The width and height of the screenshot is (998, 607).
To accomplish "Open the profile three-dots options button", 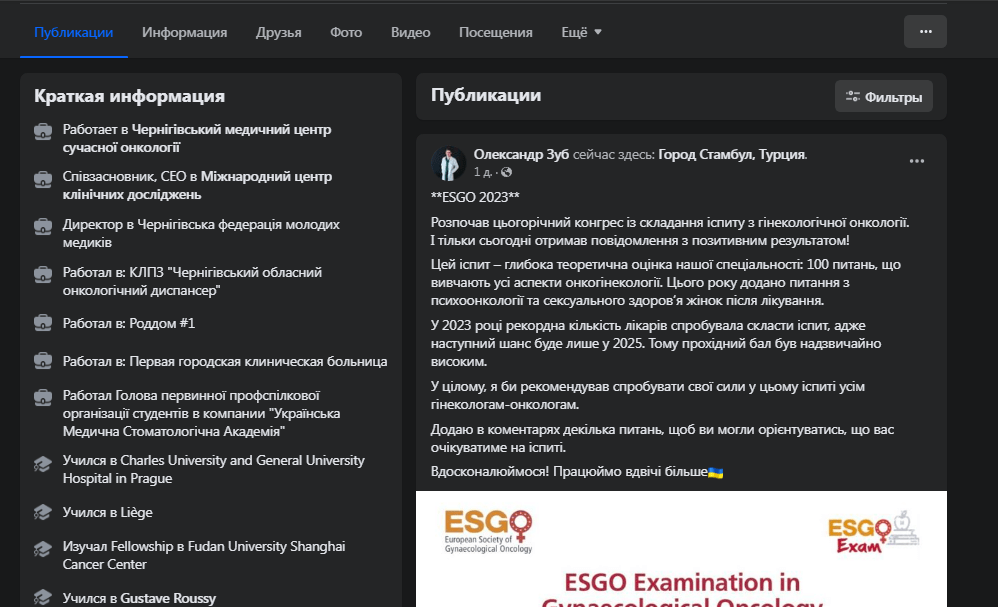I will pos(925,32).
